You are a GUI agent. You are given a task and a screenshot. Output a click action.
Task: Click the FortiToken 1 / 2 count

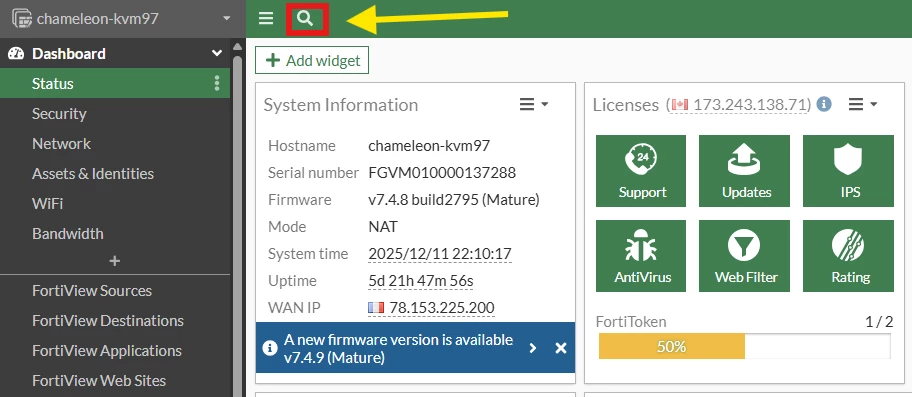(879, 321)
